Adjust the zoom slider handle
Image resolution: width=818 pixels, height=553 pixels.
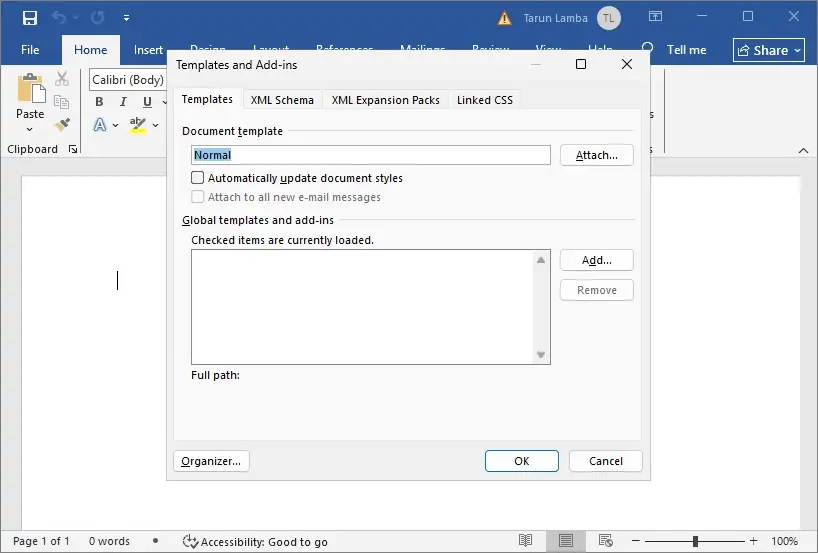click(x=695, y=541)
